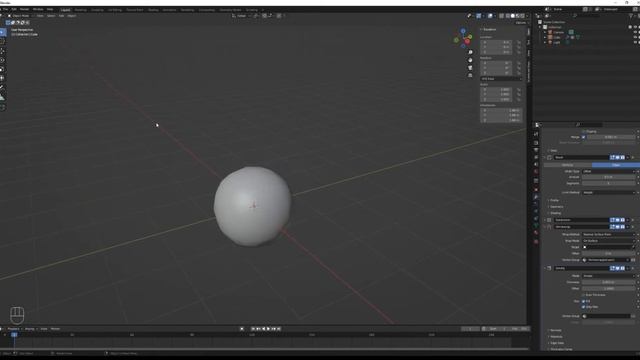Select the Select Box tool
Image resolution: width=640 pixels, height=360 pixels.
[x=2, y=32]
